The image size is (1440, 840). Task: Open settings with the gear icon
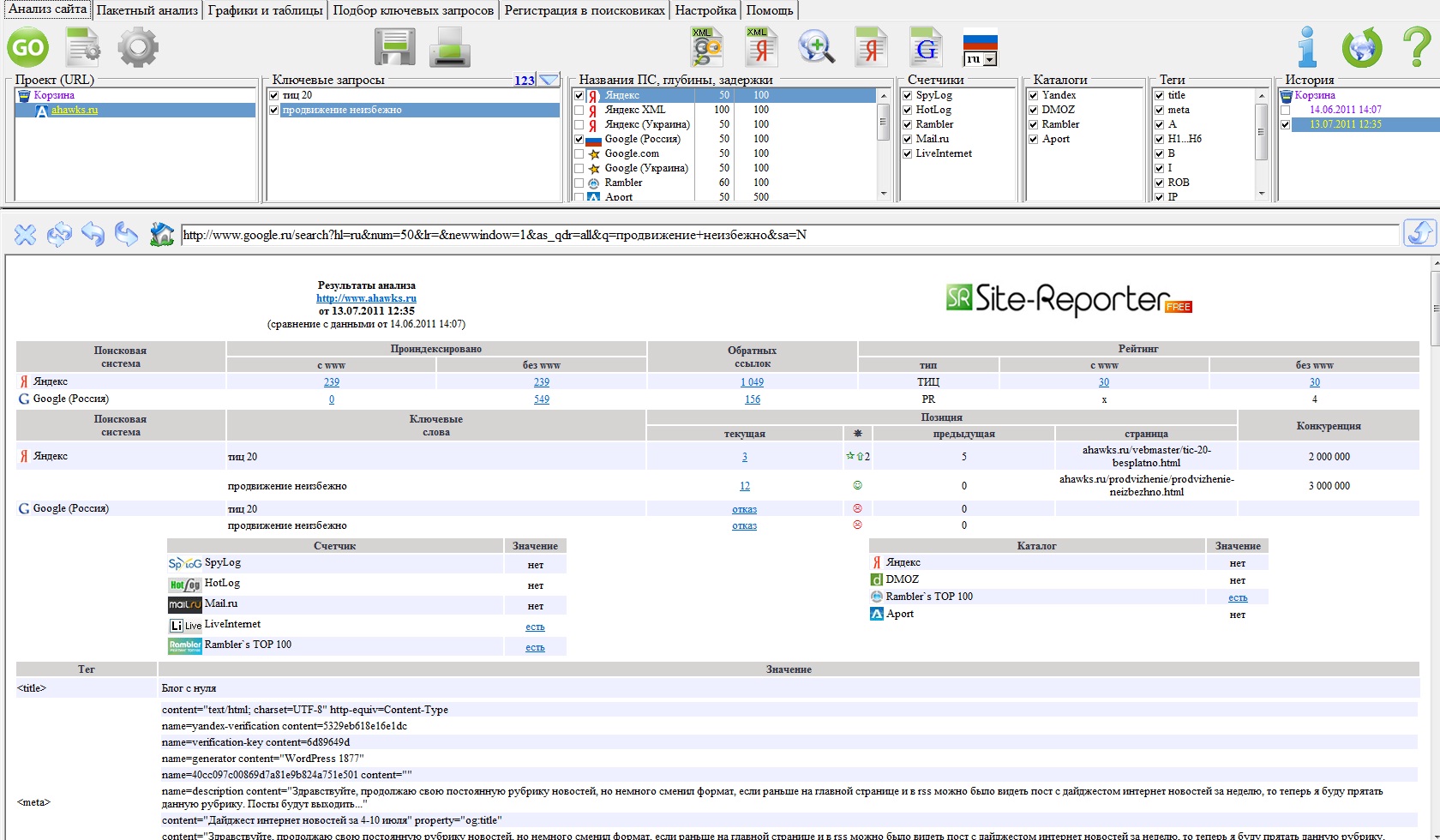[138, 47]
